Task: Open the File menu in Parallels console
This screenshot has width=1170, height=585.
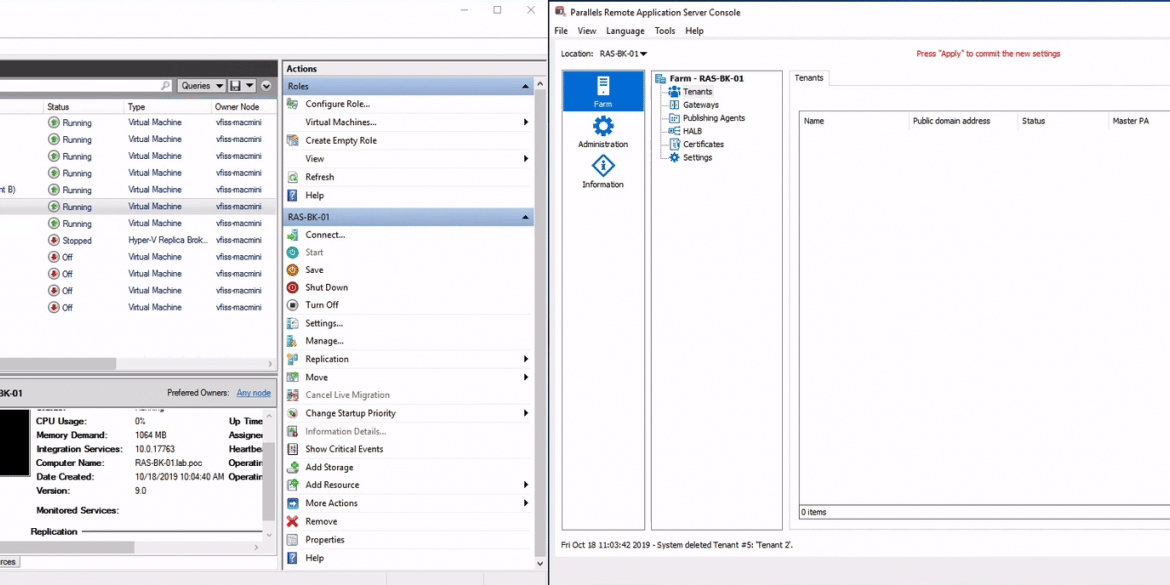Action: (x=561, y=31)
